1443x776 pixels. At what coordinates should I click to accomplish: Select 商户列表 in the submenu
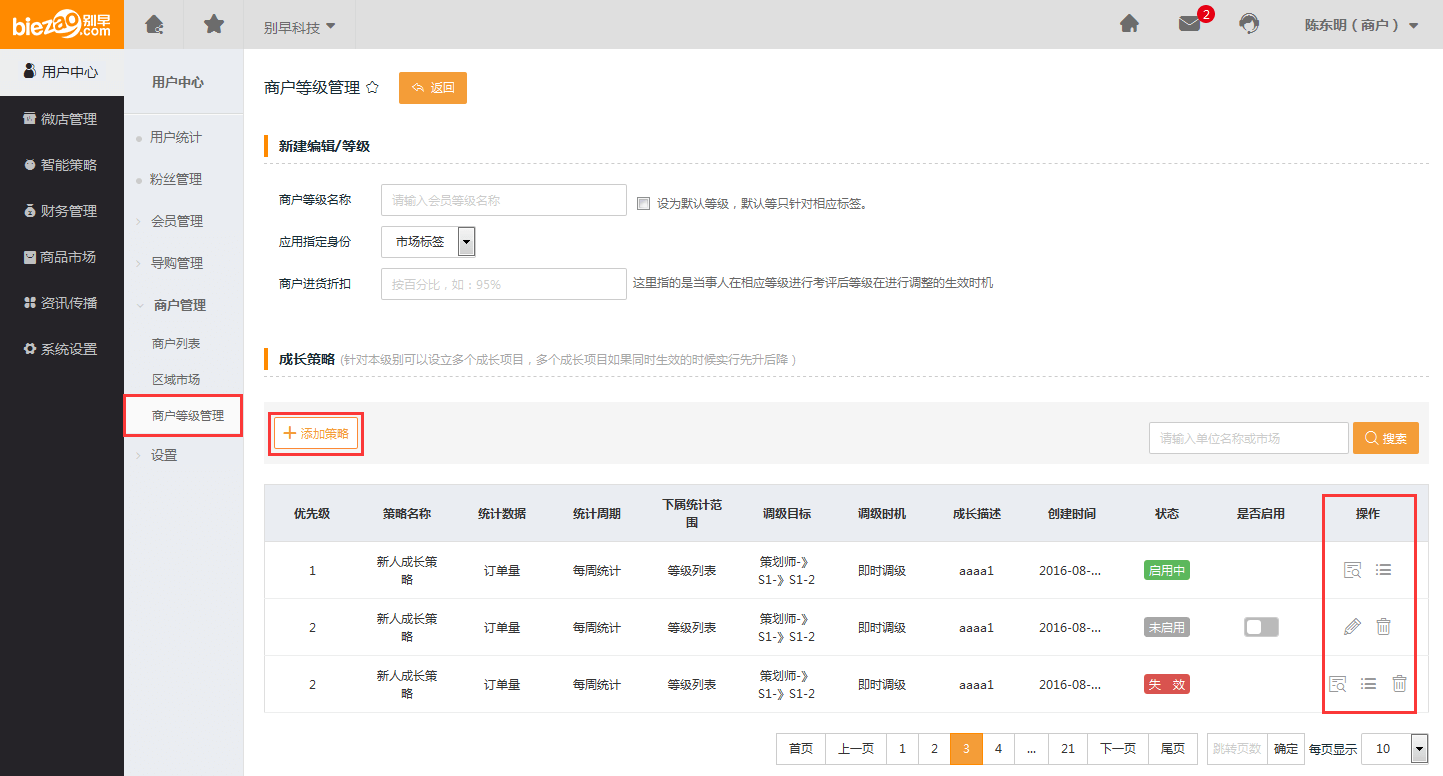(176, 343)
